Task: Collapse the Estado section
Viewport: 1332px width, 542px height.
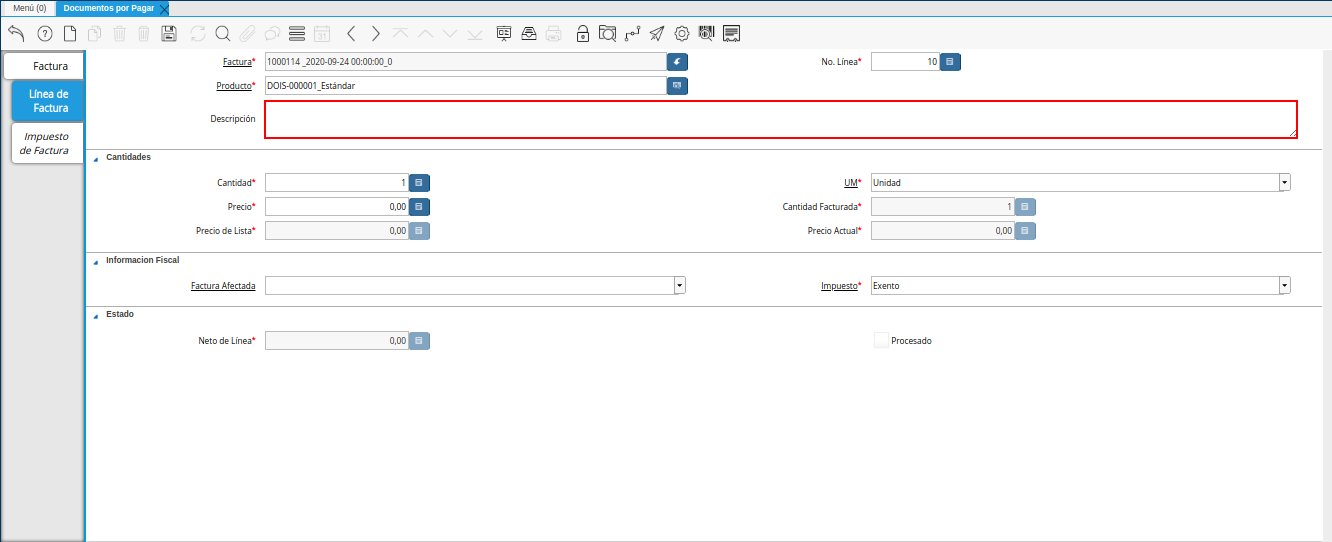Action: pyautogui.click(x=96, y=315)
